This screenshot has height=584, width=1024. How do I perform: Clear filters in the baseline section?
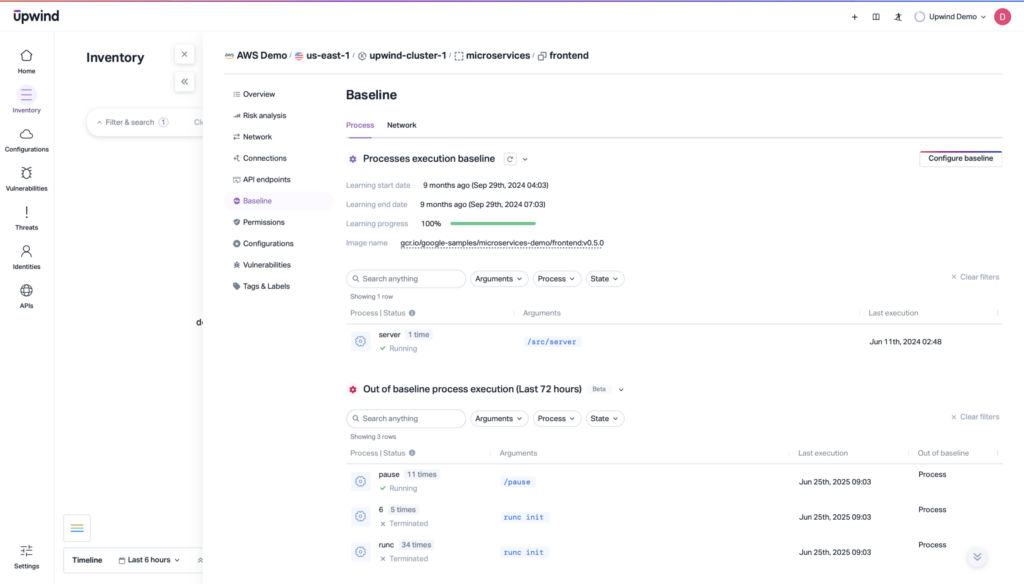[x=975, y=277]
